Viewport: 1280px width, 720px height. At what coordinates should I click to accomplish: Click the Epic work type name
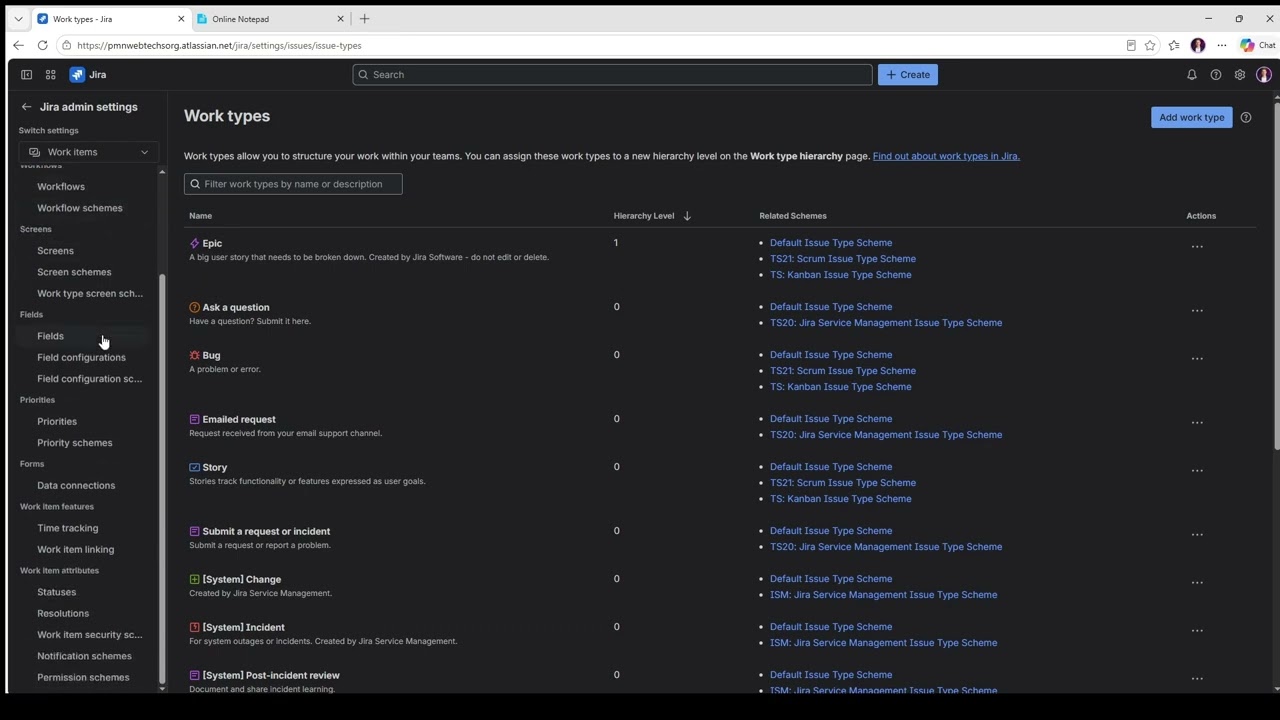[212, 243]
